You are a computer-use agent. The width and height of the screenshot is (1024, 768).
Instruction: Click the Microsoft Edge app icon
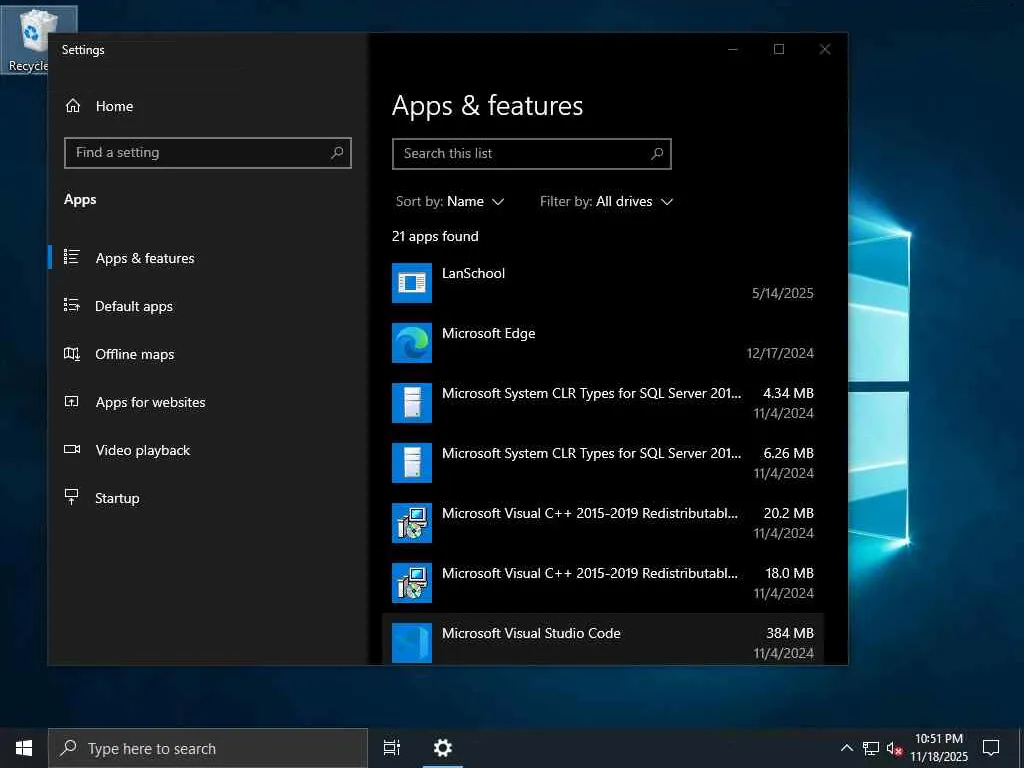coord(412,343)
